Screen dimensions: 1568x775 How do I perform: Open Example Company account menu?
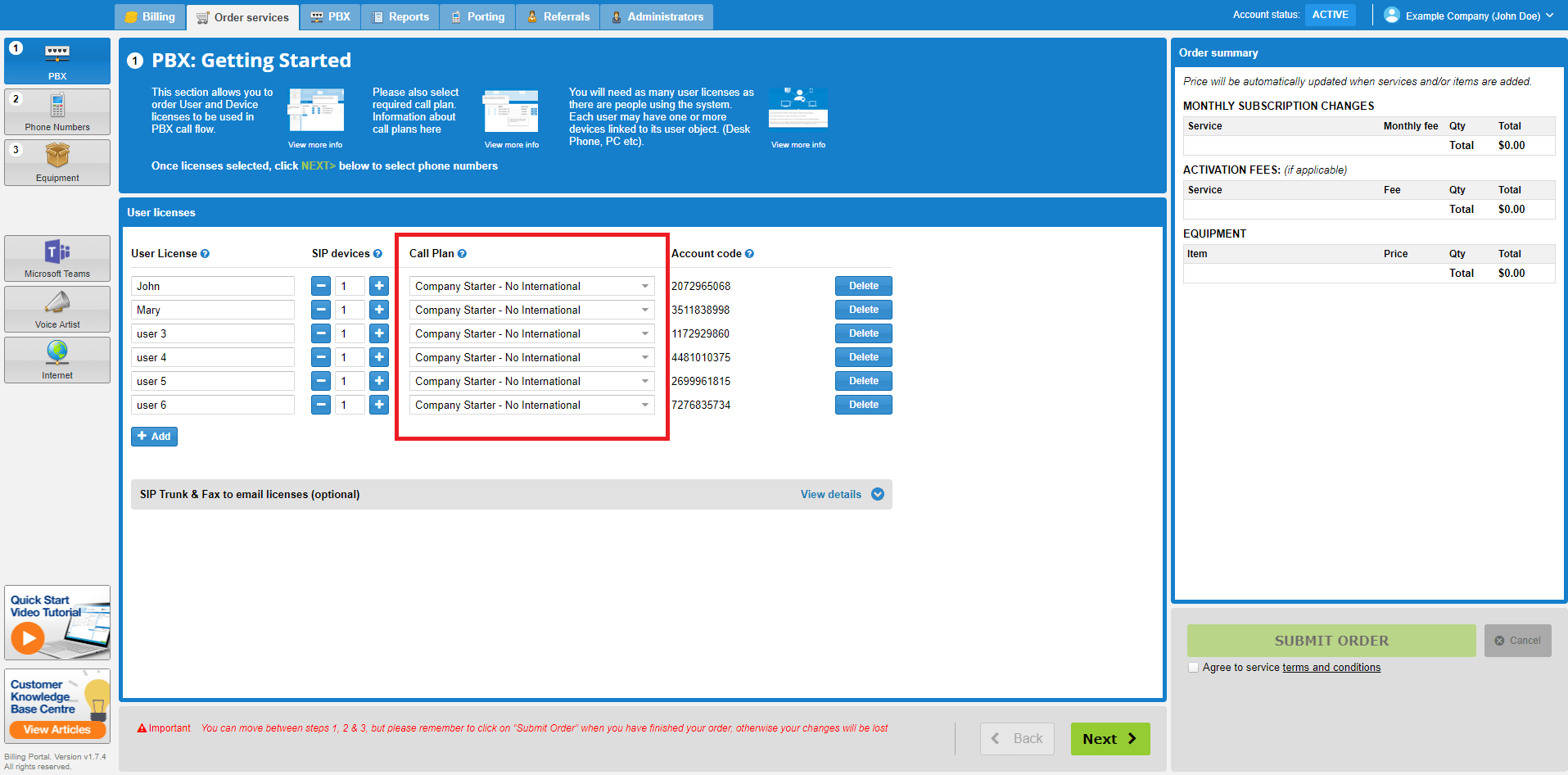pos(1469,16)
